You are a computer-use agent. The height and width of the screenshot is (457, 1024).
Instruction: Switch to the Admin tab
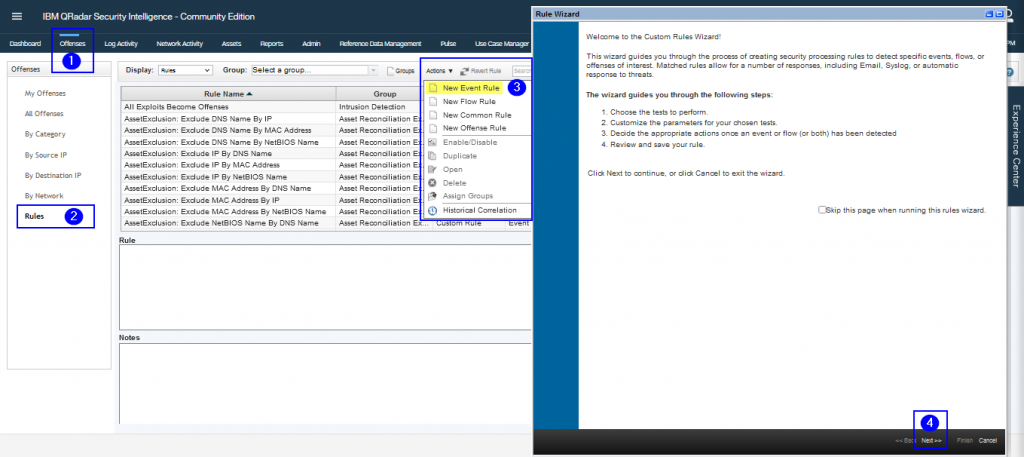312,44
